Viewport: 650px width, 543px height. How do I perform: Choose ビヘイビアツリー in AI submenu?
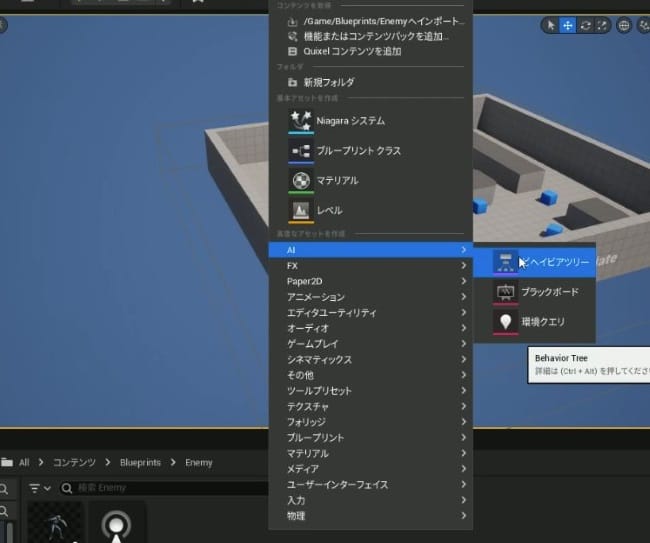tap(534, 262)
